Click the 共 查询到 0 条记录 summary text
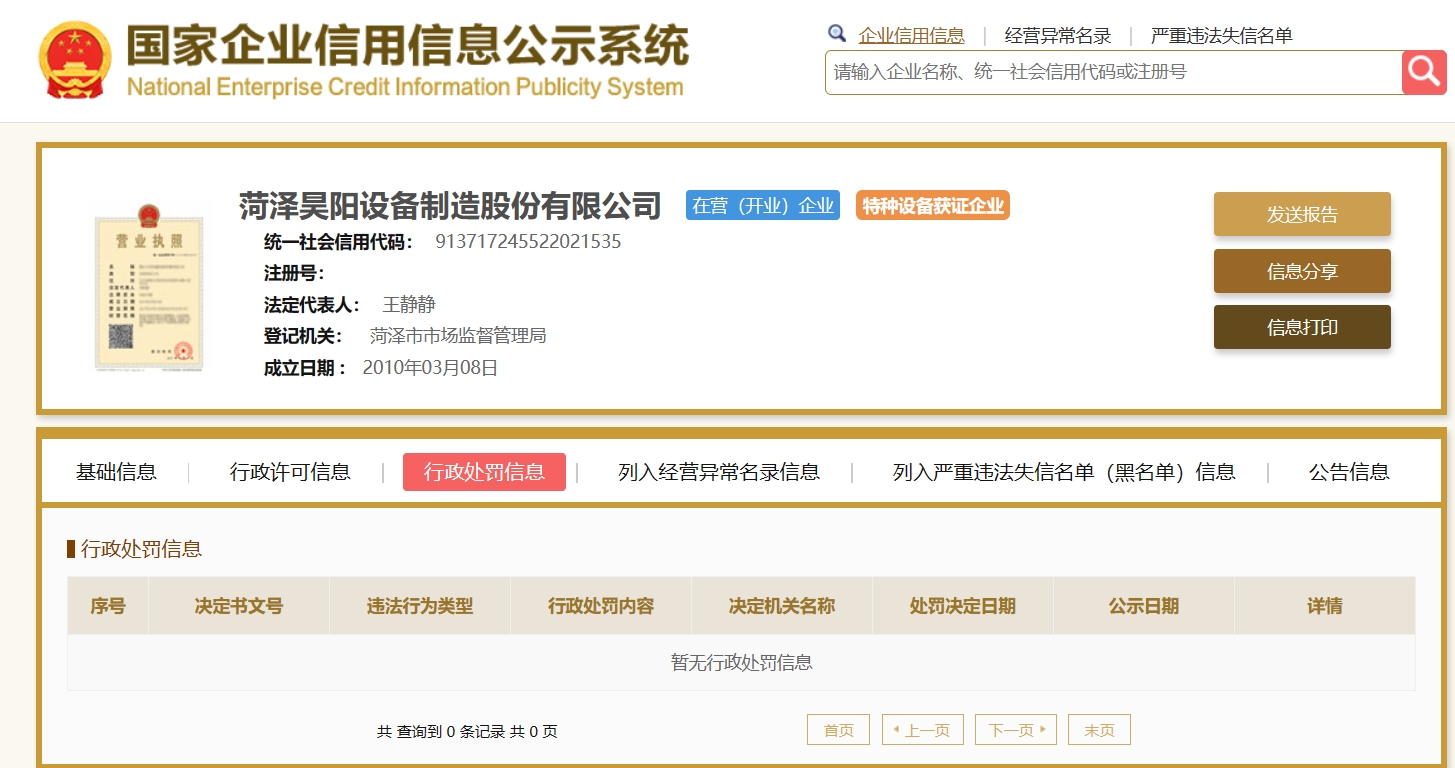 tap(441, 731)
